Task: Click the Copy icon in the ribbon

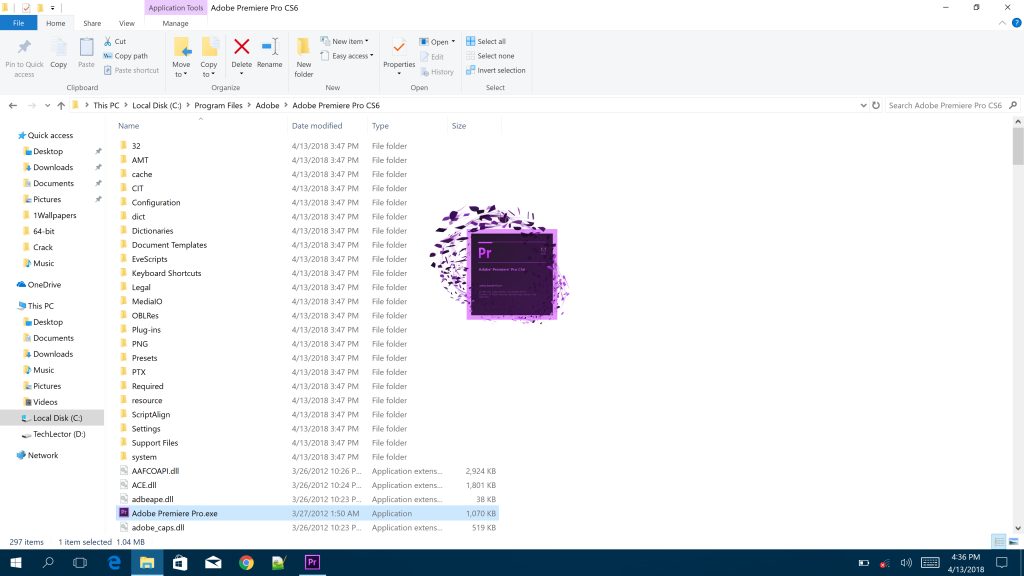Action: click(x=59, y=48)
